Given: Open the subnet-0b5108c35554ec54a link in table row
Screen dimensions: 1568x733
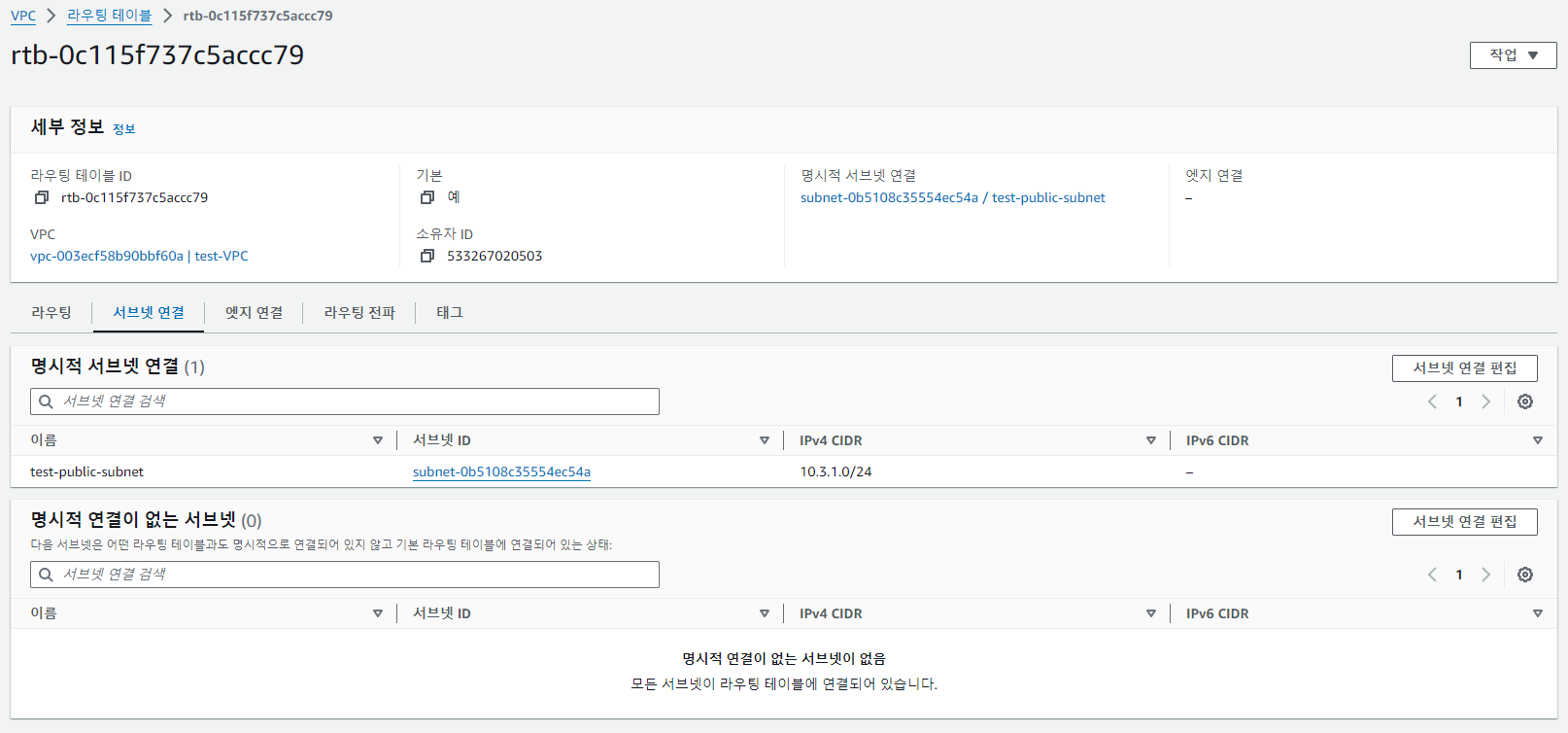Looking at the screenshot, I should pyautogui.click(x=501, y=471).
